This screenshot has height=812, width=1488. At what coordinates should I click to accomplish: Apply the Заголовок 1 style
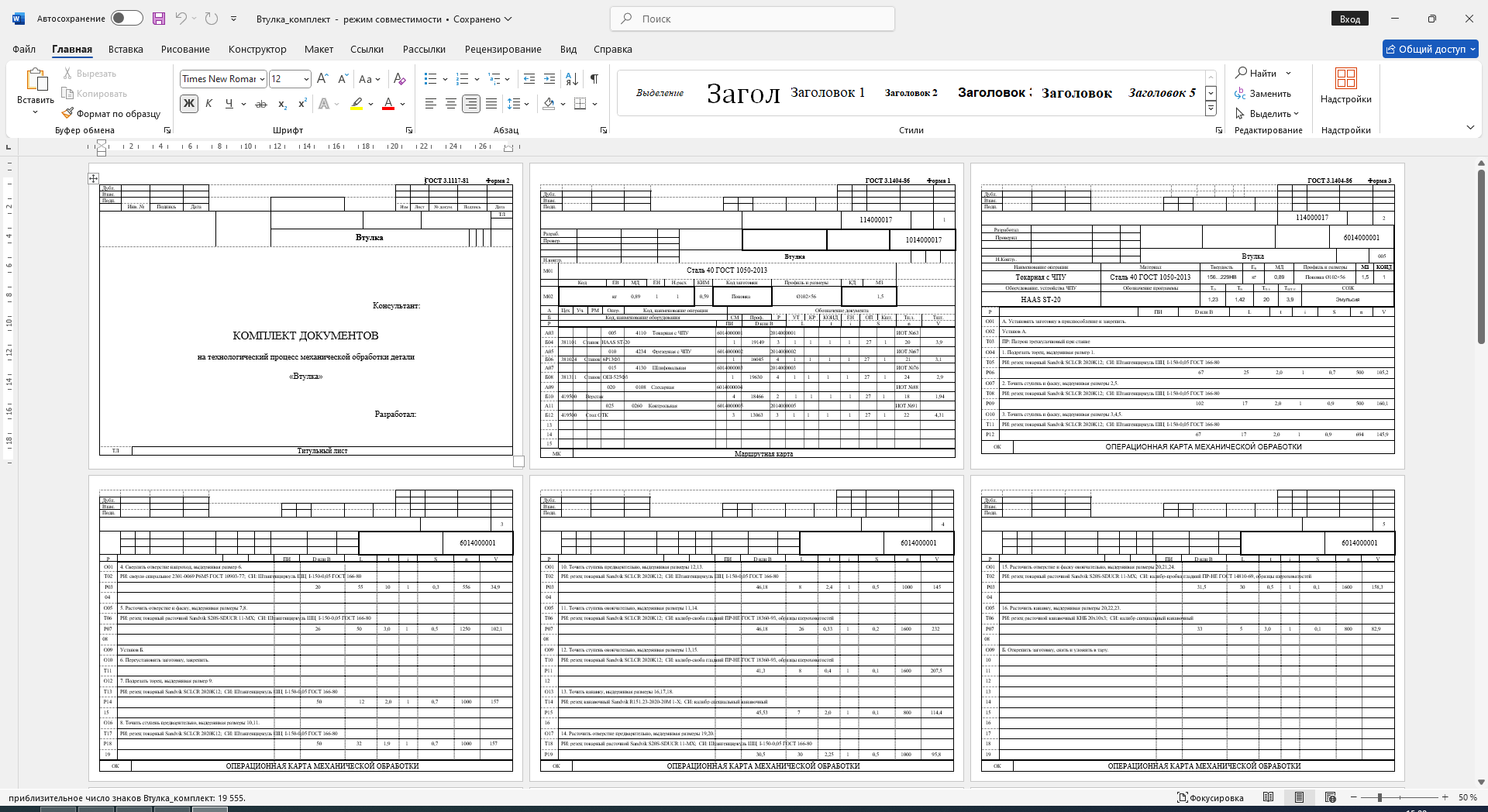(828, 92)
